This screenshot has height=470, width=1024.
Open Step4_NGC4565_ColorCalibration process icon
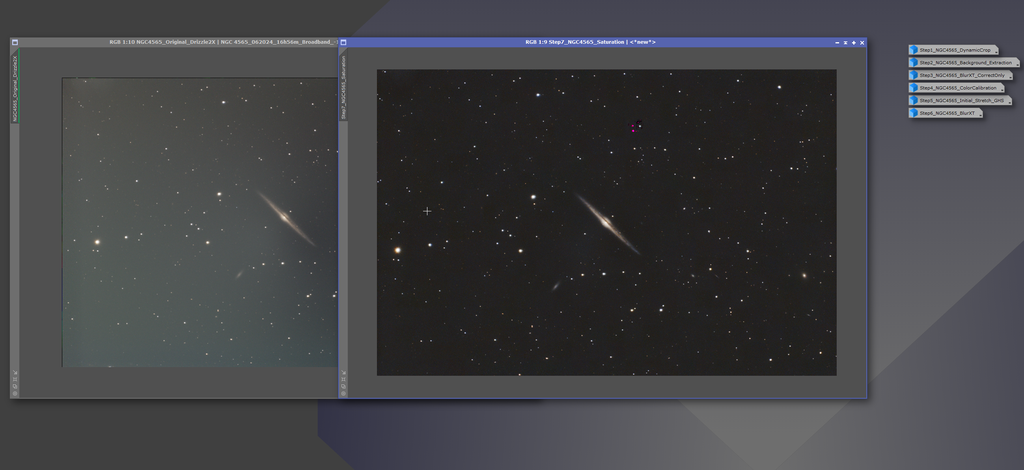click(x=956, y=87)
